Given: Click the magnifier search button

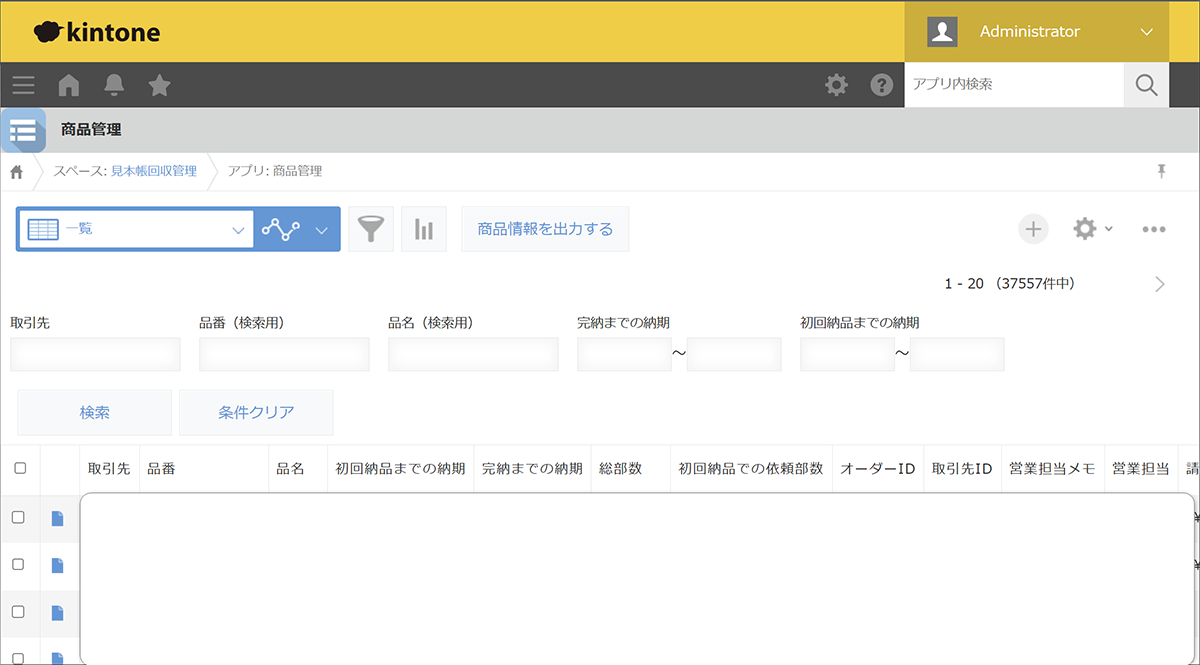Looking at the screenshot, I should (1146, 85).
